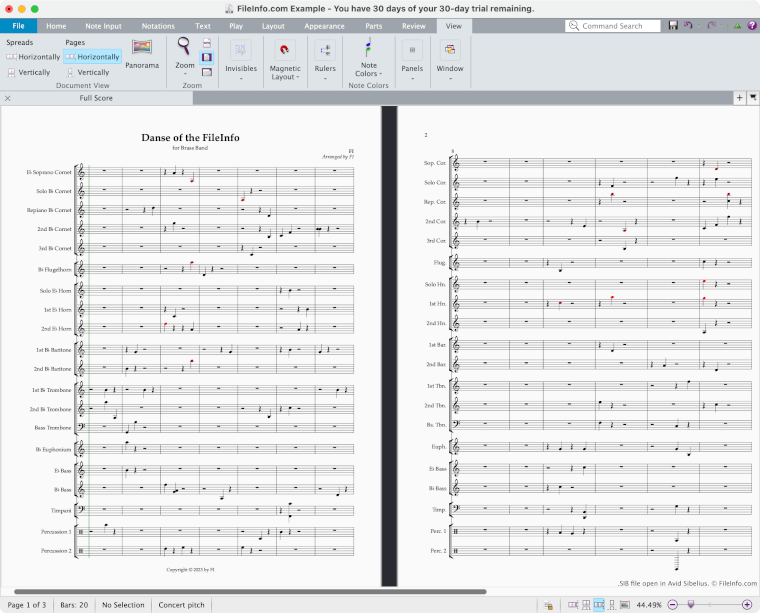Expand the Invisibles dropdown
This screenshot has width=760, height=613.
click(x=240, y=74)
